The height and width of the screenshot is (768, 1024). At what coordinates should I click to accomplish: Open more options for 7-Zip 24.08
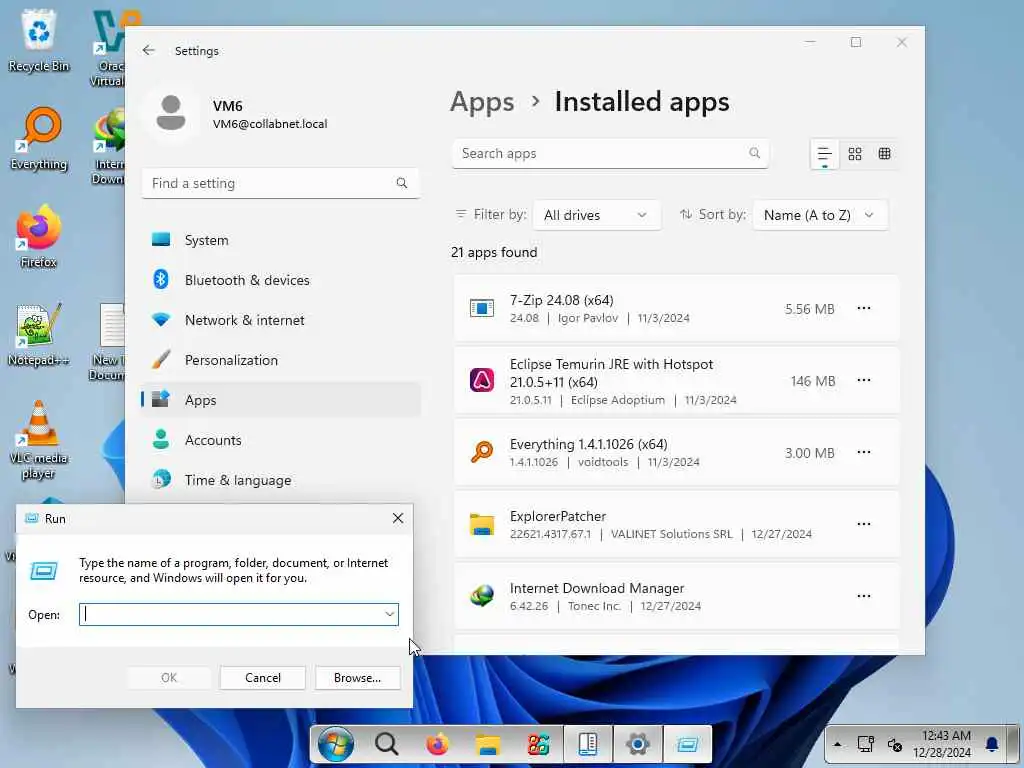coord(863,308)
